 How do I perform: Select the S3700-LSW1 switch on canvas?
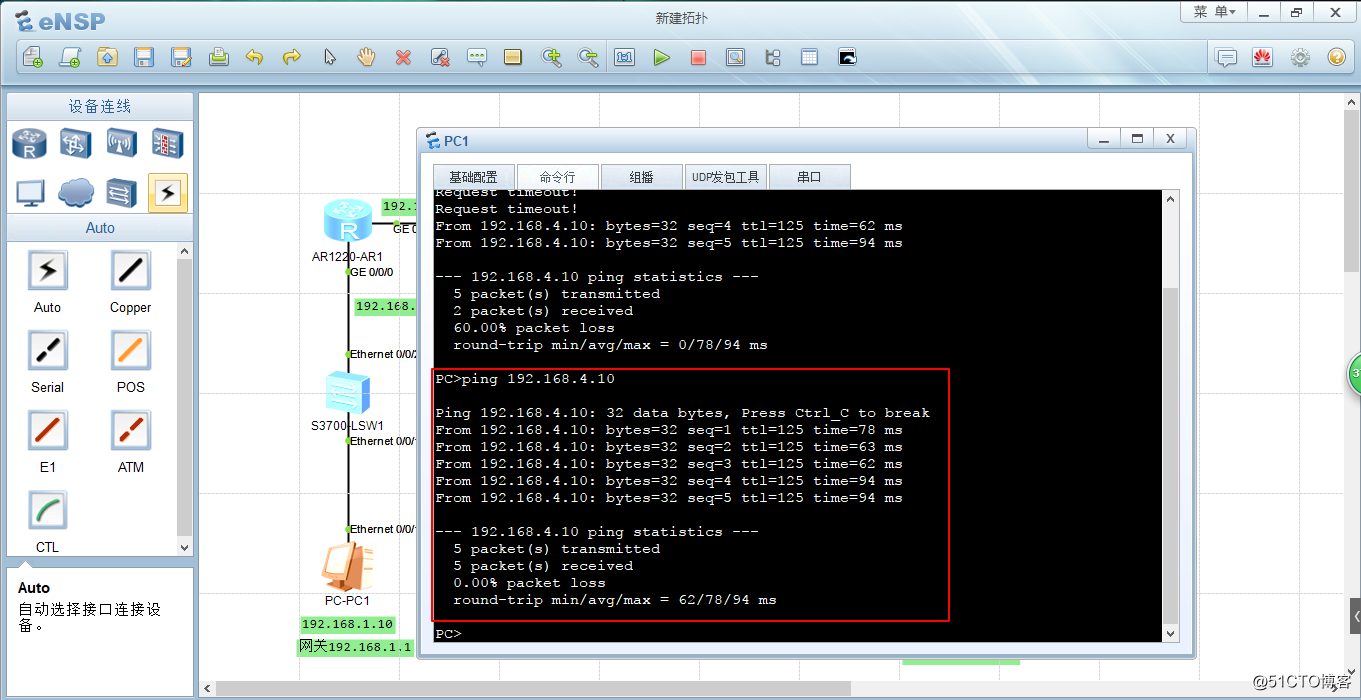pyautogui.click(x=347, y=393)
